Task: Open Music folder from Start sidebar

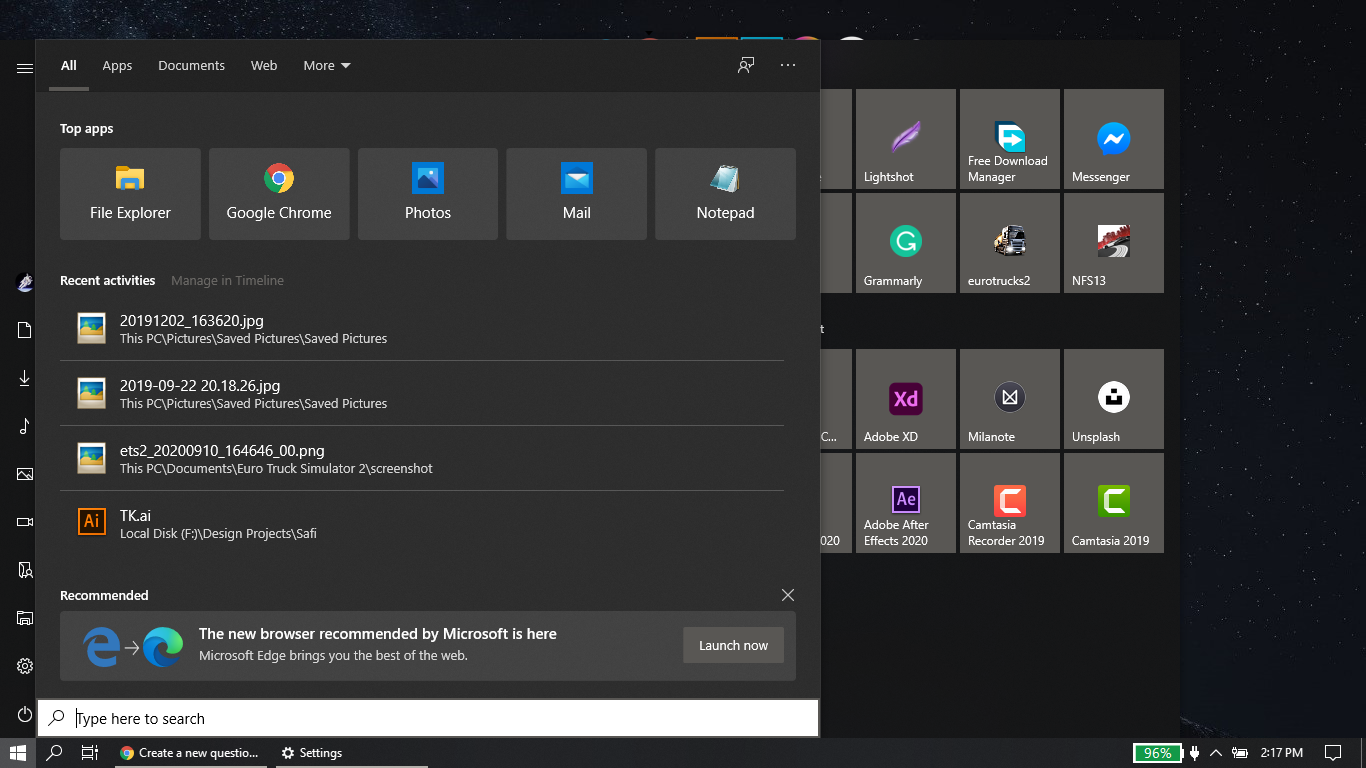Action: 25,426
